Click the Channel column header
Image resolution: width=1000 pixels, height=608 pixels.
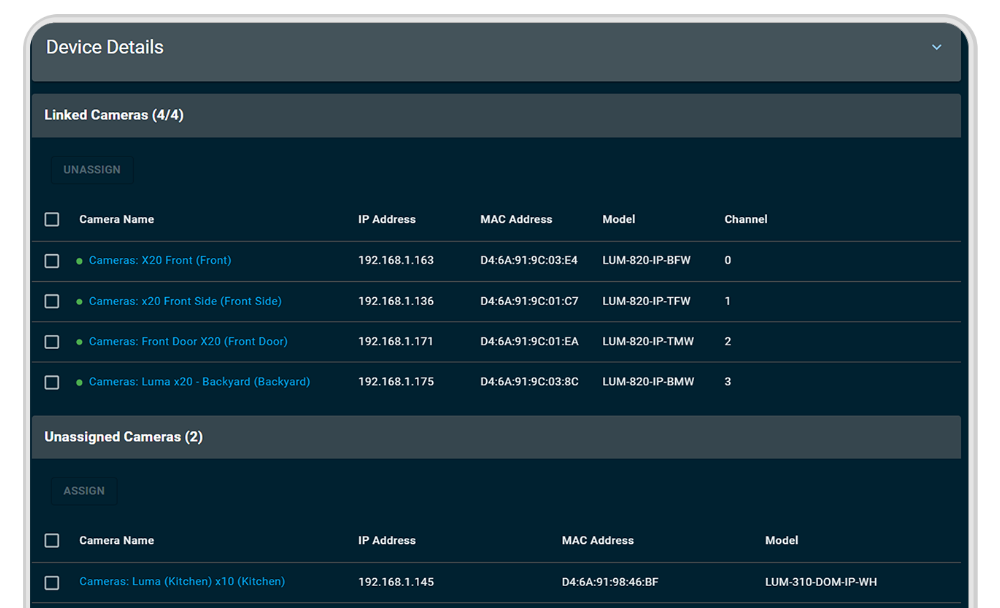click(745, 220)
